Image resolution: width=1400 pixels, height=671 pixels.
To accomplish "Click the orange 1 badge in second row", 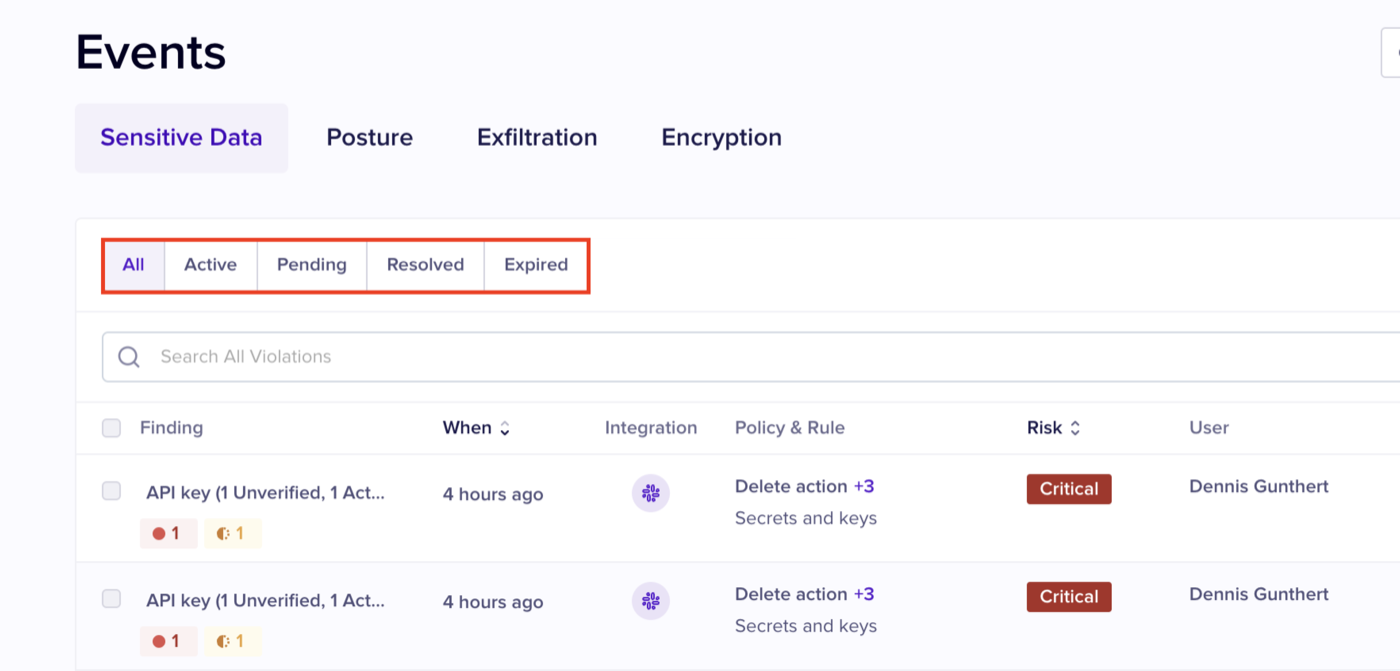I will (232, 641).
